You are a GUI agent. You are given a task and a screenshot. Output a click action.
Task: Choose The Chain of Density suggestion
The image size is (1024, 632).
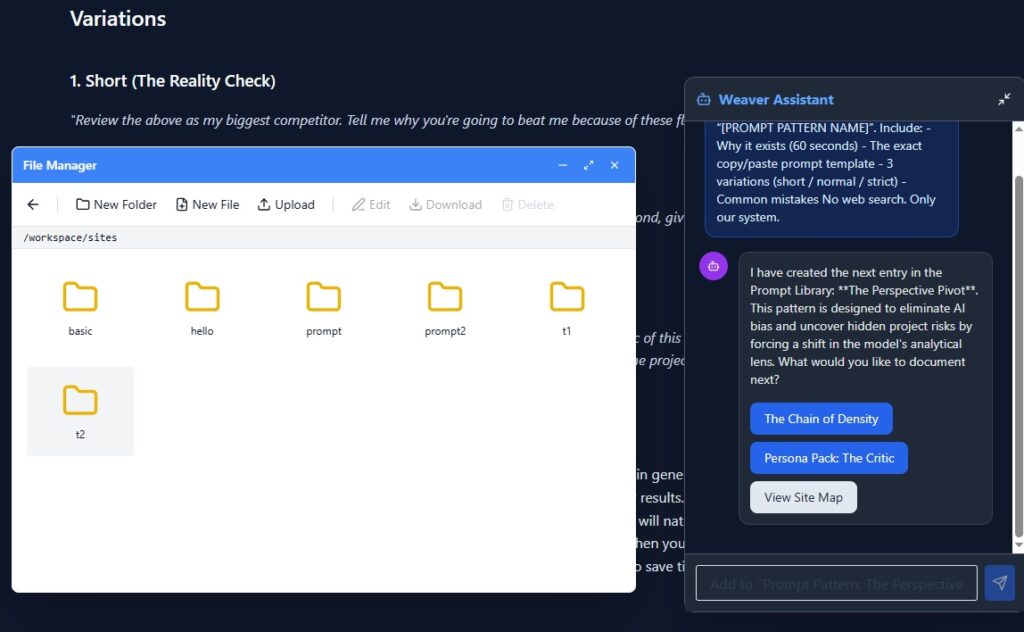click(821, 419)
